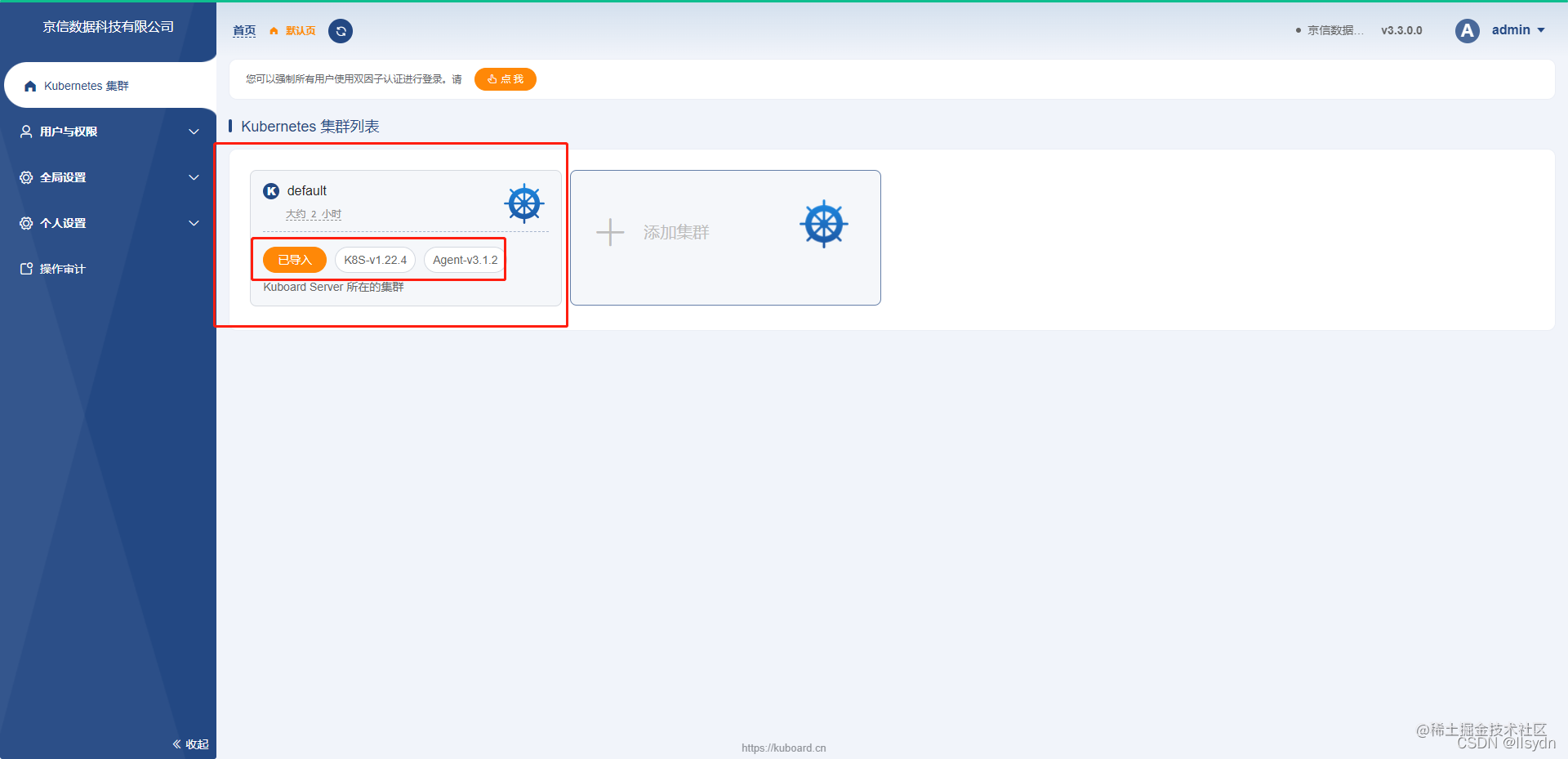Click the v3.3.0.0 version label
Screen dimensions: 1568x759
(x=1401, y=30)
